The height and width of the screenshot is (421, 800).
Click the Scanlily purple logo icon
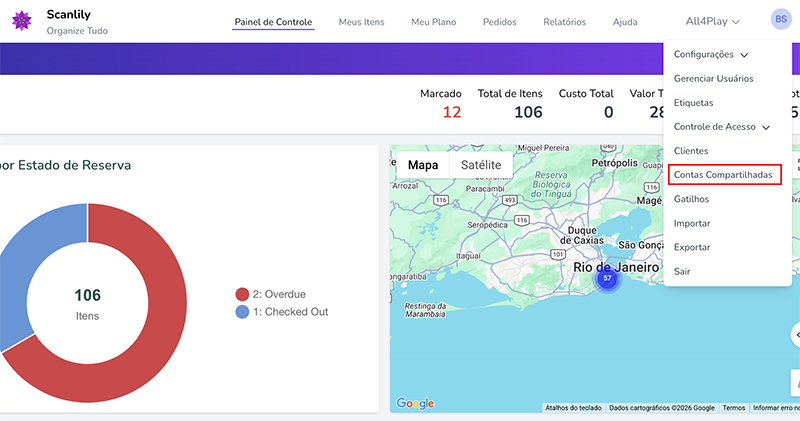pos(21,21)
